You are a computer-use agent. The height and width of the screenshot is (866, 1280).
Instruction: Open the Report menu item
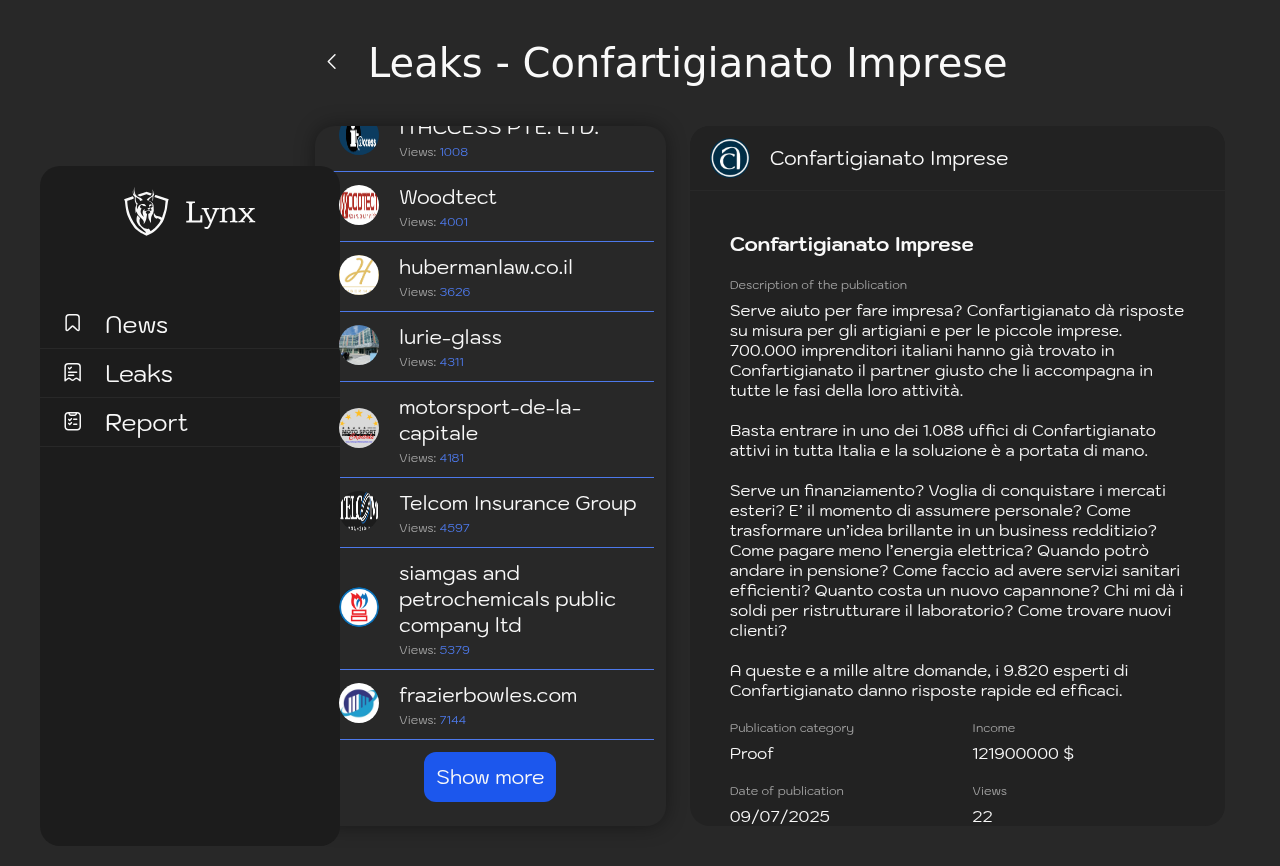(x=190, y=422)
